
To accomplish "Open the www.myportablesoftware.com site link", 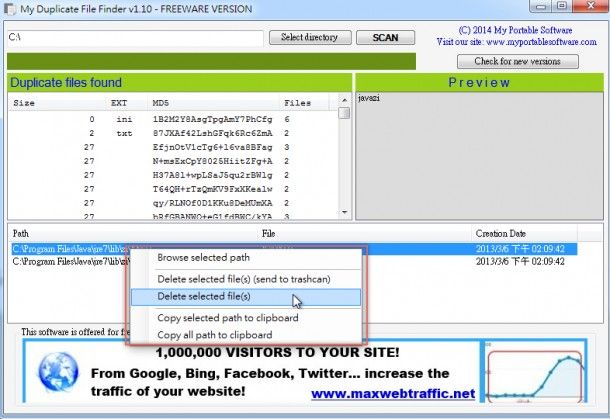I will click(x=541, y=42).
